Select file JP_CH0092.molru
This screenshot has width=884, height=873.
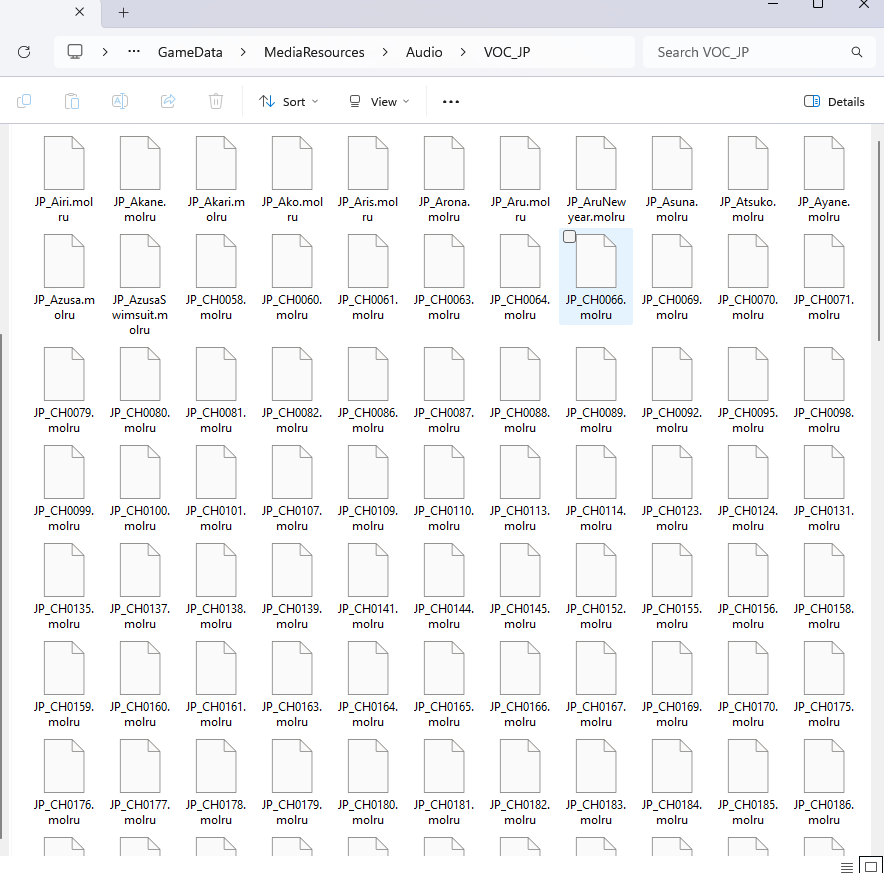pyautogui.click(x=672, y=390)
